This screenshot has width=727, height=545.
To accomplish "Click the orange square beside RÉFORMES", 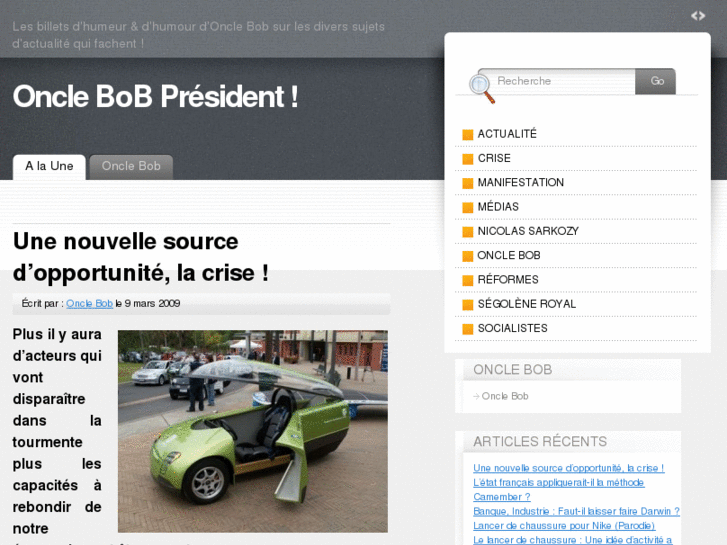I will [x=467, y=280].
